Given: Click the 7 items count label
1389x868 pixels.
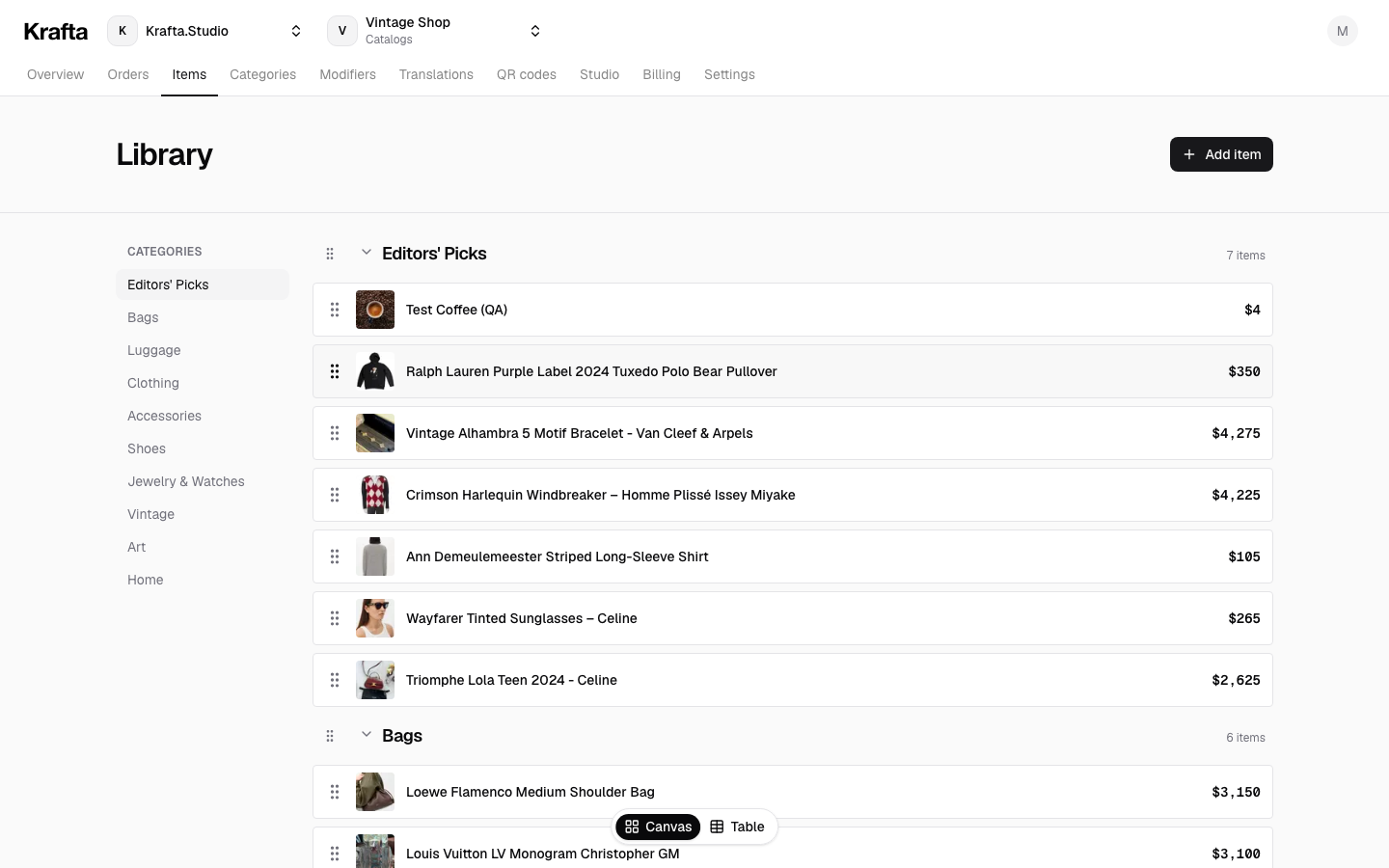Looking at the screenshot, I should 1245,256.
